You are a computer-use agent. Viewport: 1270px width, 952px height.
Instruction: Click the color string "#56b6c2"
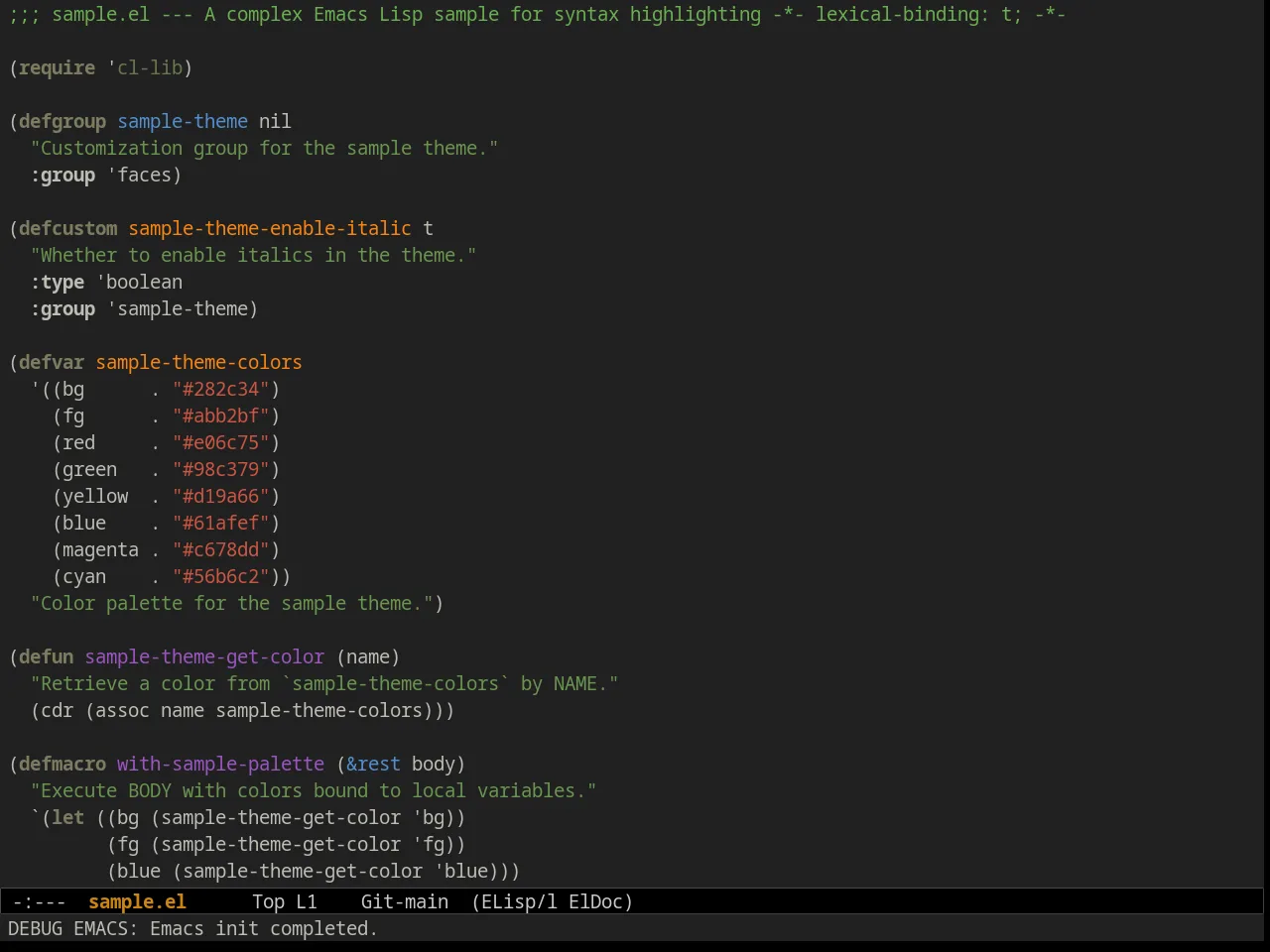(x=220, y=576)
